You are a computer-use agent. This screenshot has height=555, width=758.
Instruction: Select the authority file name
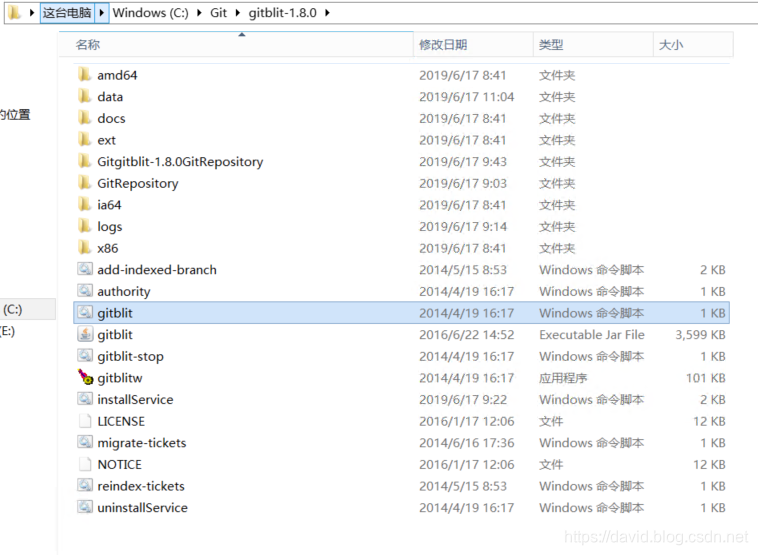[x=123, y=292]
